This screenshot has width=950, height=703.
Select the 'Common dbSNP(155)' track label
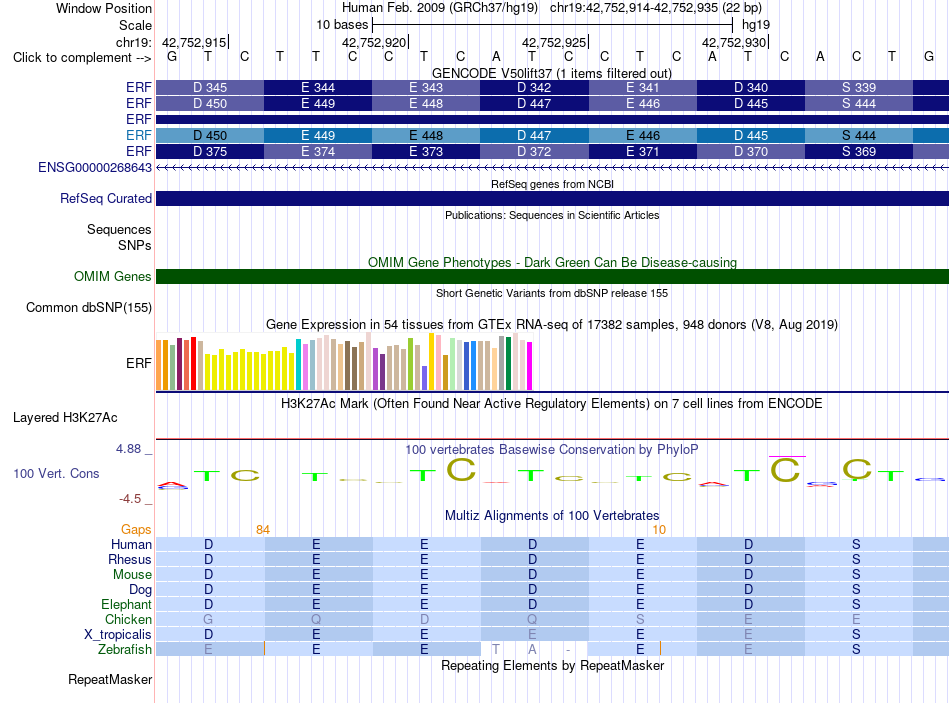[88, 308]
